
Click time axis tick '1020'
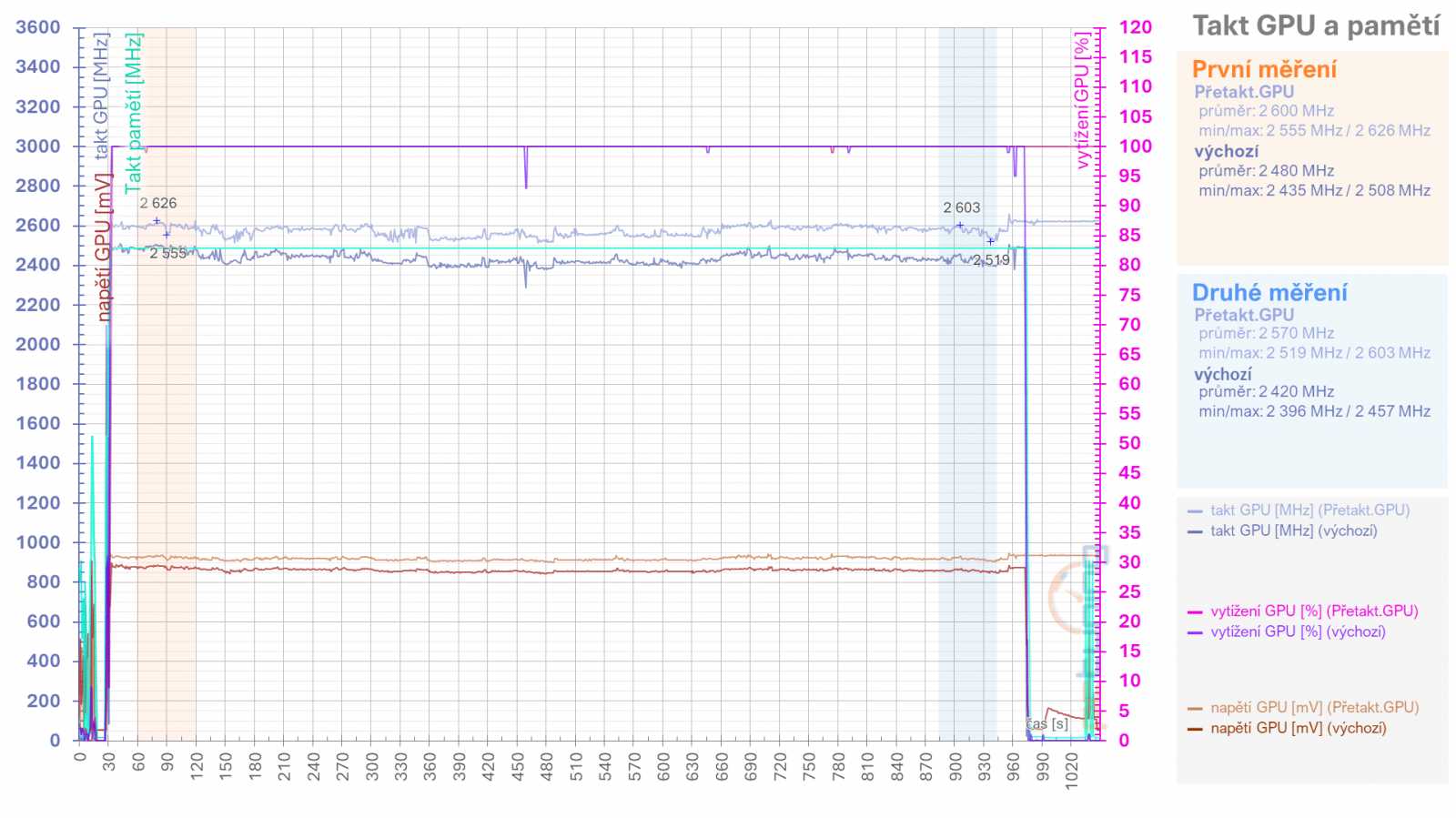1072,771
